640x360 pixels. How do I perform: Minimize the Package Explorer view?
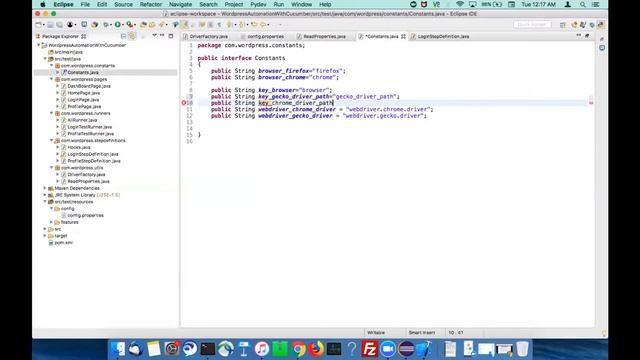(x=162, y=36)
